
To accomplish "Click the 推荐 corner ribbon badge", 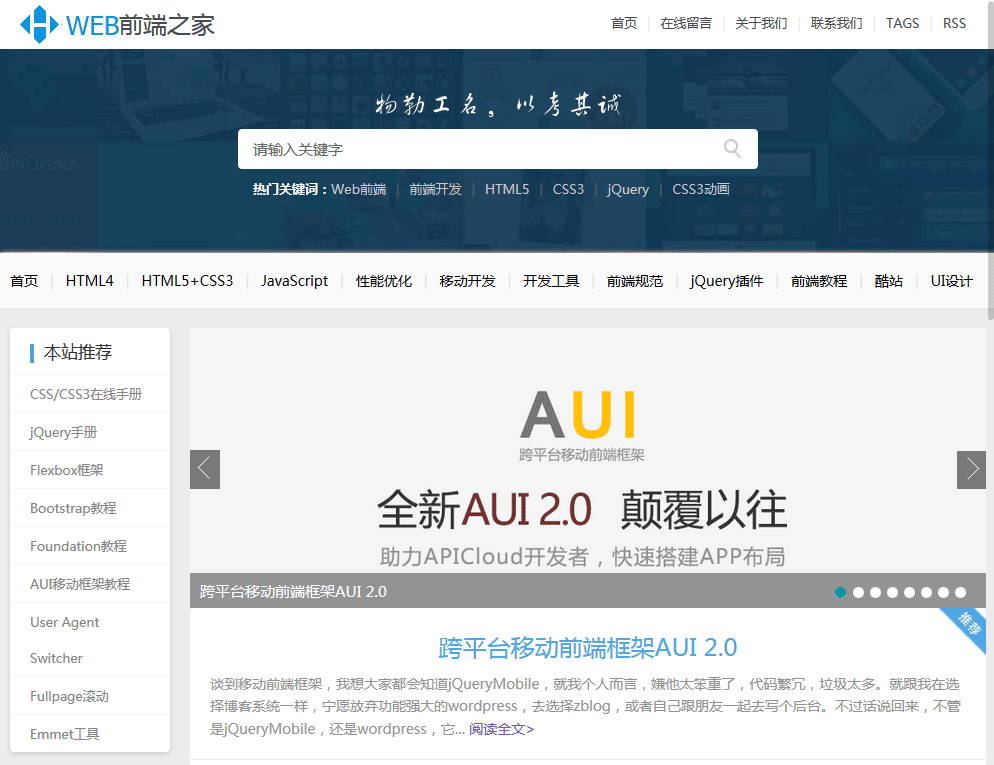I will pos(965,627).
